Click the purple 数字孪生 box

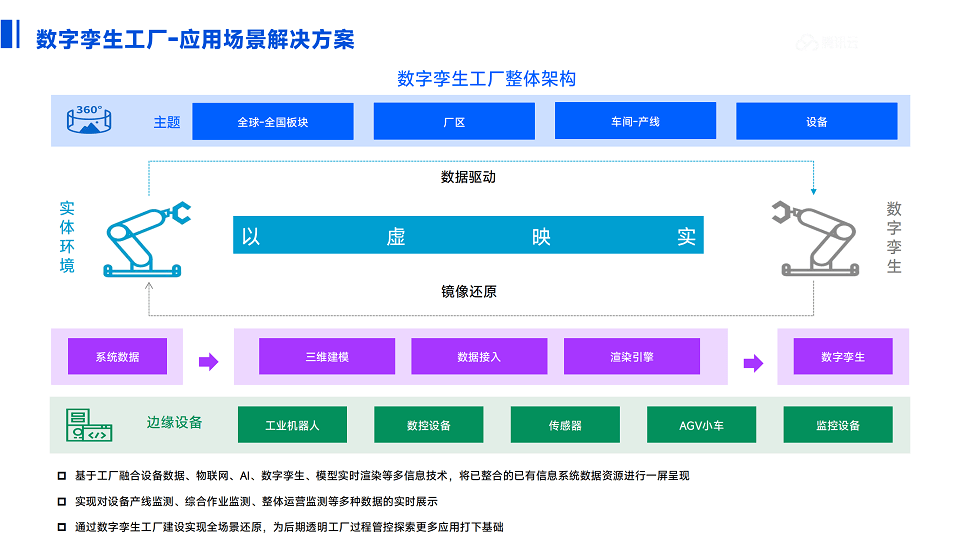(843, 356)
